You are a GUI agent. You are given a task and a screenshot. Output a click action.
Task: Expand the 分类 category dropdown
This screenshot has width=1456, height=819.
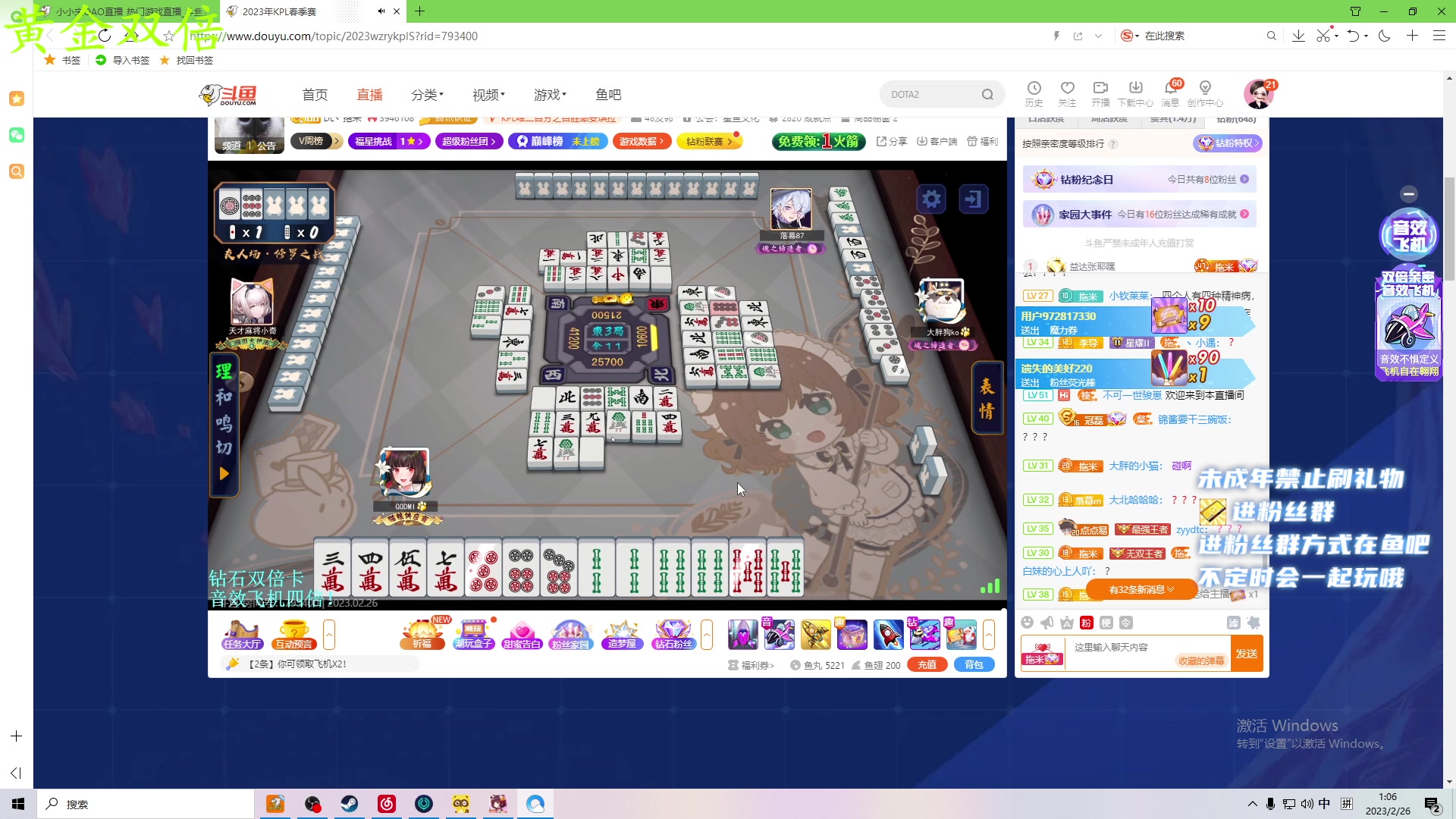pos(427,95)
